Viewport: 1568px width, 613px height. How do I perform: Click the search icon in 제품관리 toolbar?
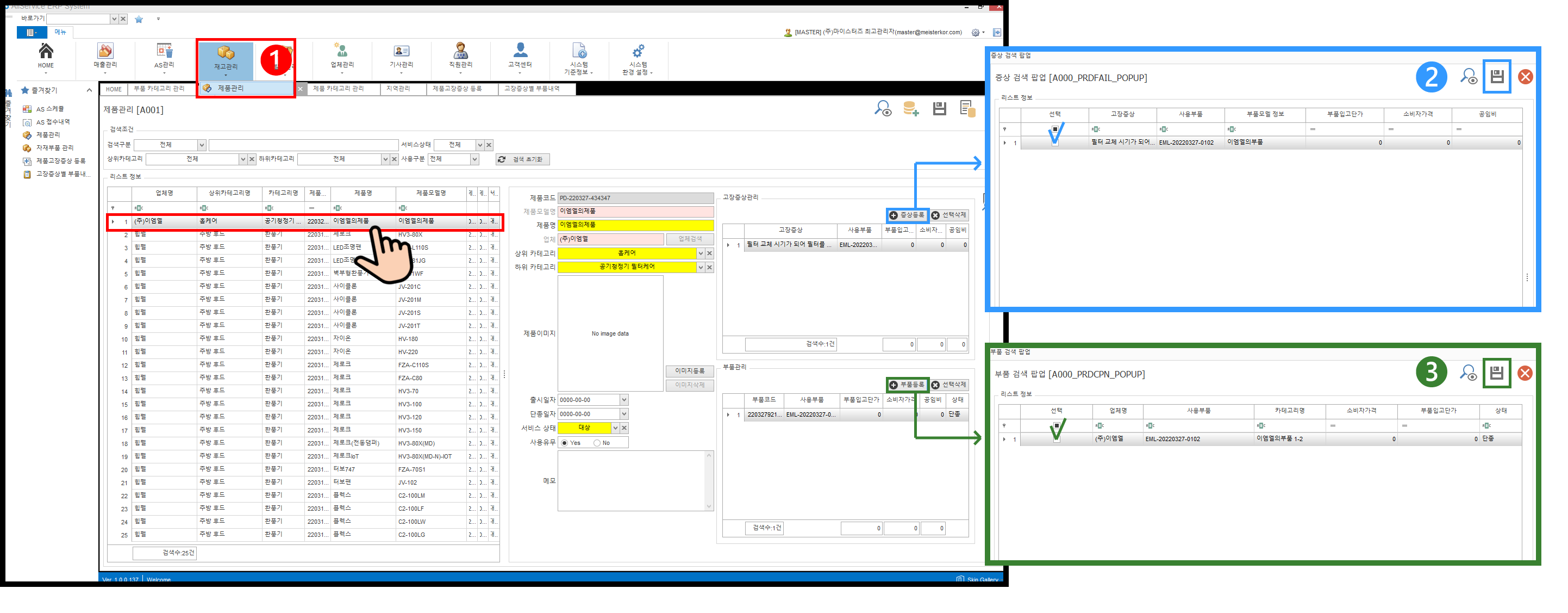click(883, 109)
